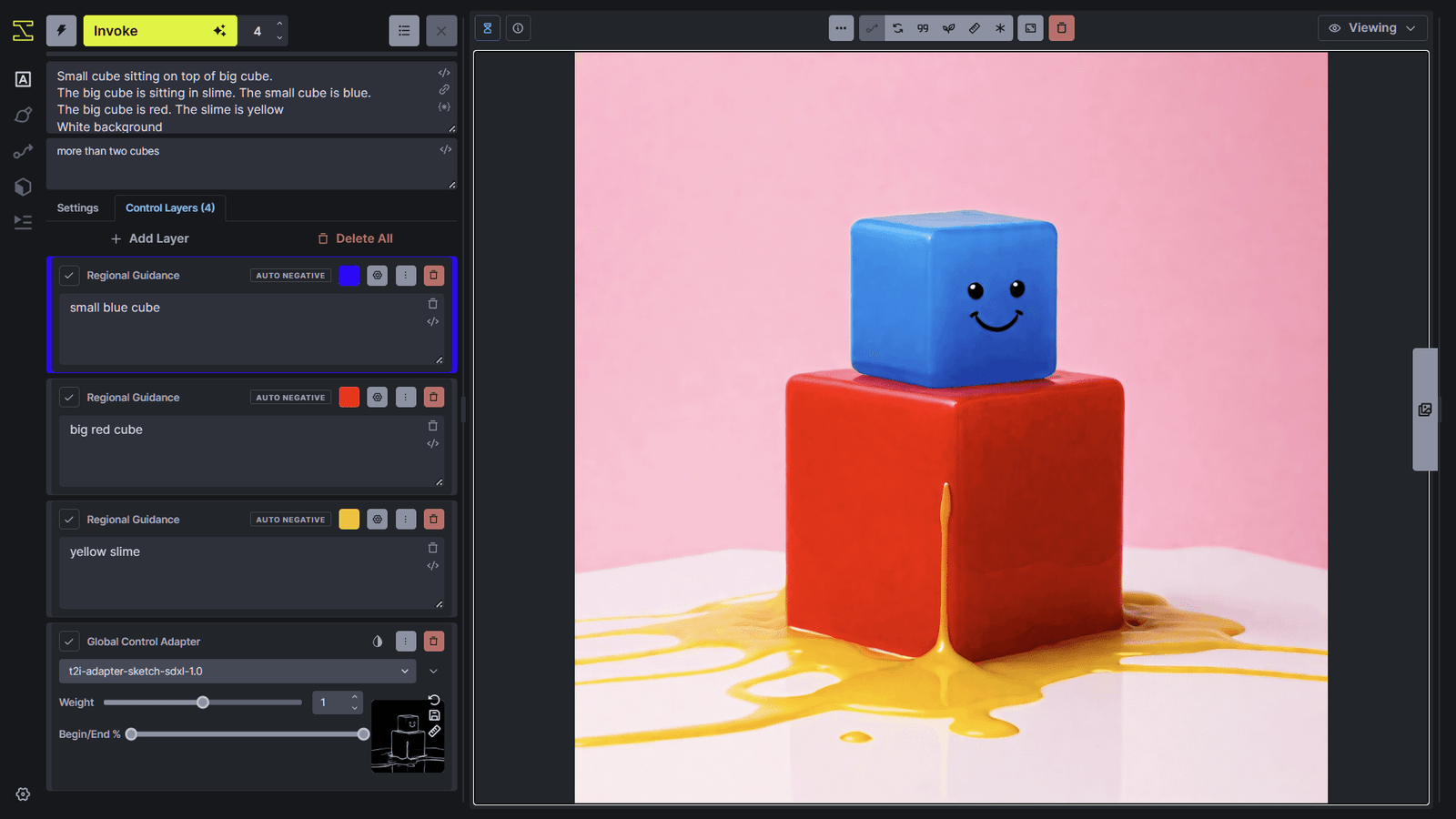Delete the current image with the red trash button
1456x819 pixels.
[x=1061, y=28]
